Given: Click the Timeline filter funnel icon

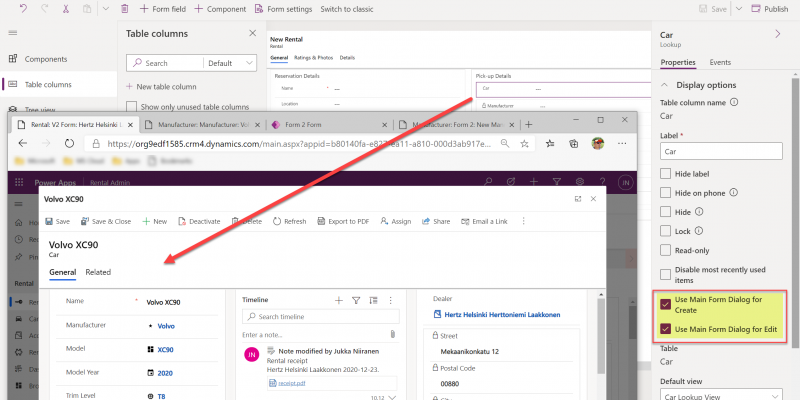Looking at the screenshot, I should point(356,301).
